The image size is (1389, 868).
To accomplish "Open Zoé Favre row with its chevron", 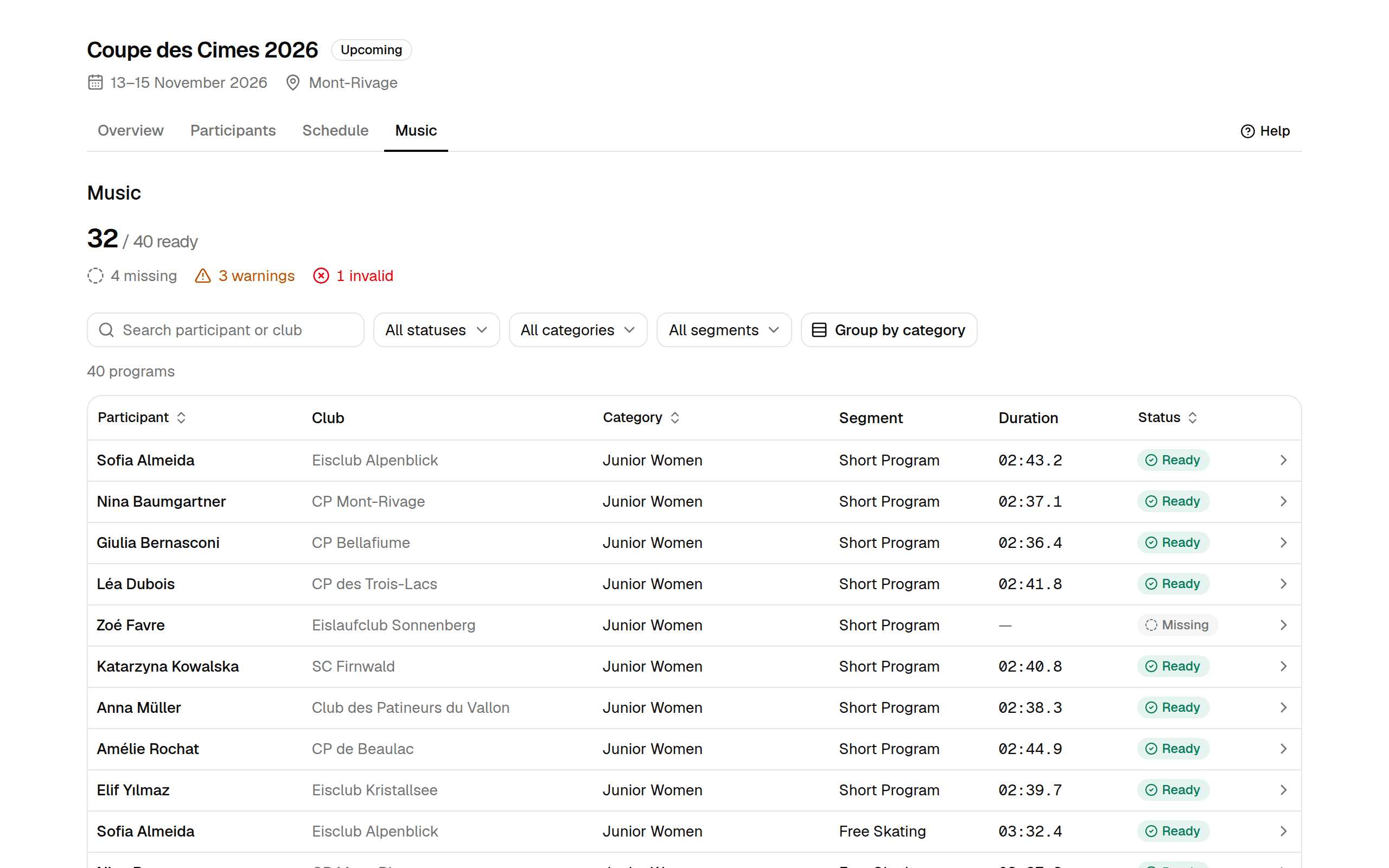I will pos(1283,625).
